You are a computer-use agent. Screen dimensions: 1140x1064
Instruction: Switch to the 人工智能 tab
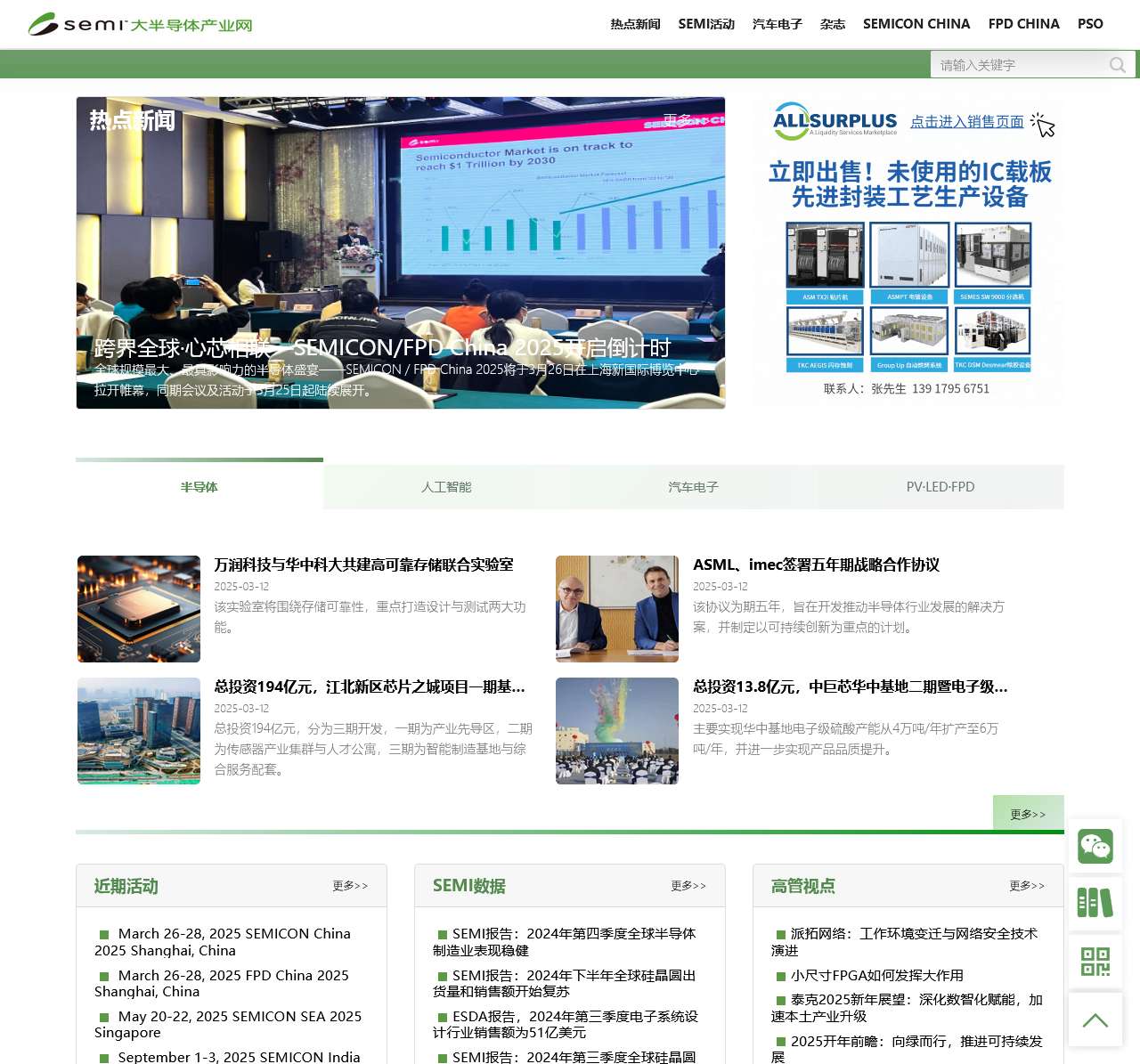[x=446, y=486]
